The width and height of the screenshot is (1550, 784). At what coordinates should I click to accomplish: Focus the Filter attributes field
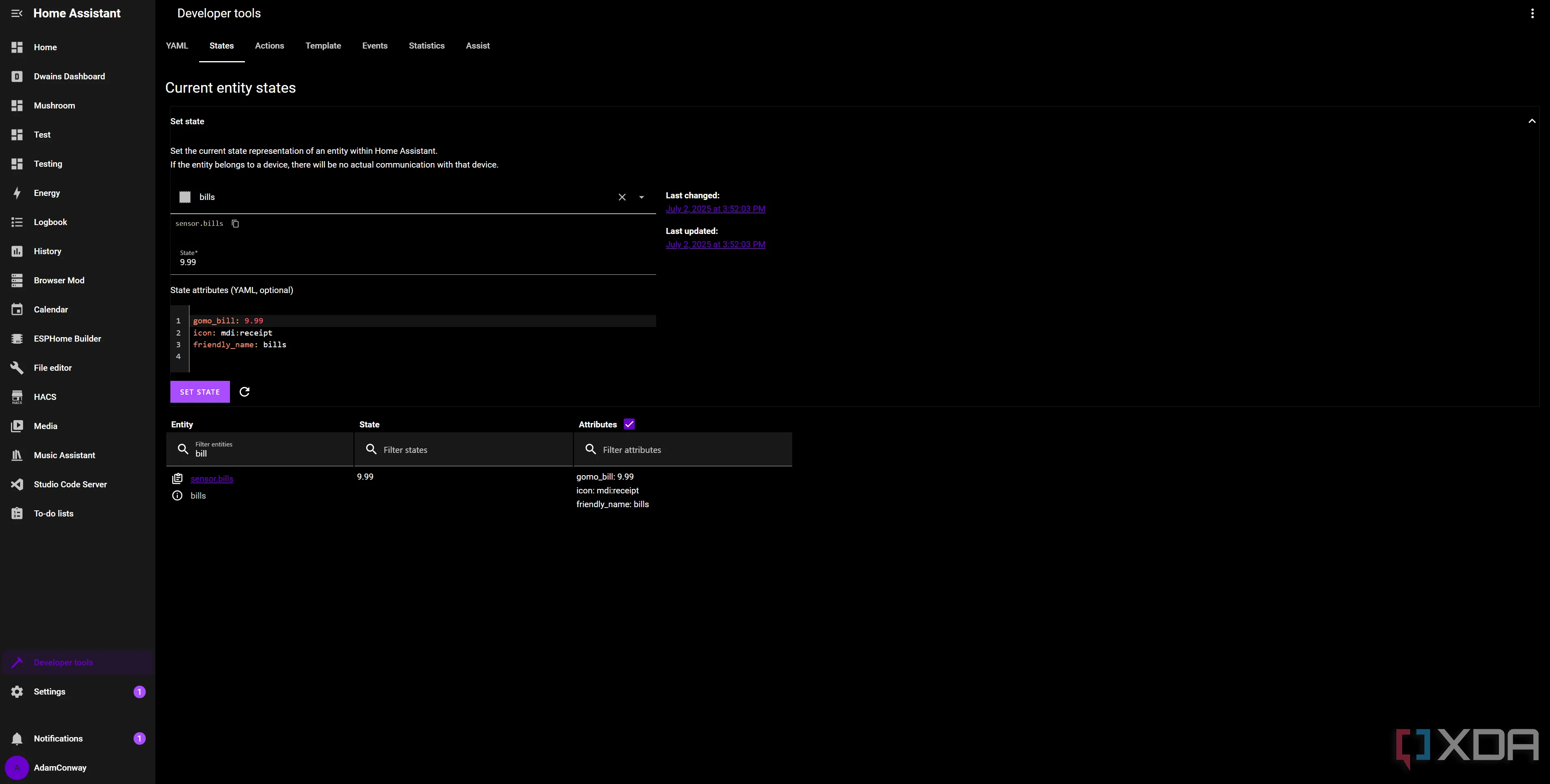[683, 449]
